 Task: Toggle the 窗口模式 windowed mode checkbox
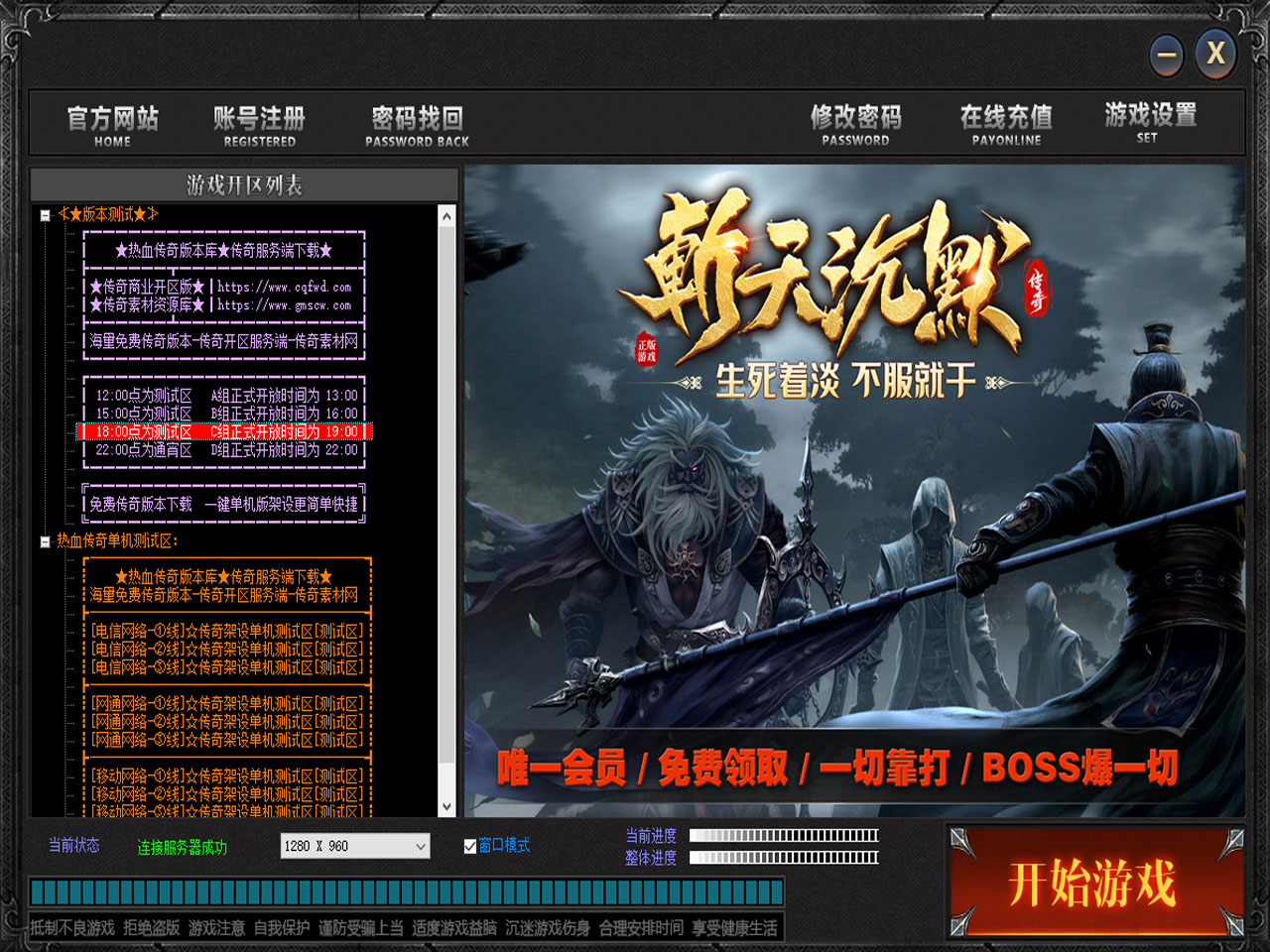click(470, 846)
